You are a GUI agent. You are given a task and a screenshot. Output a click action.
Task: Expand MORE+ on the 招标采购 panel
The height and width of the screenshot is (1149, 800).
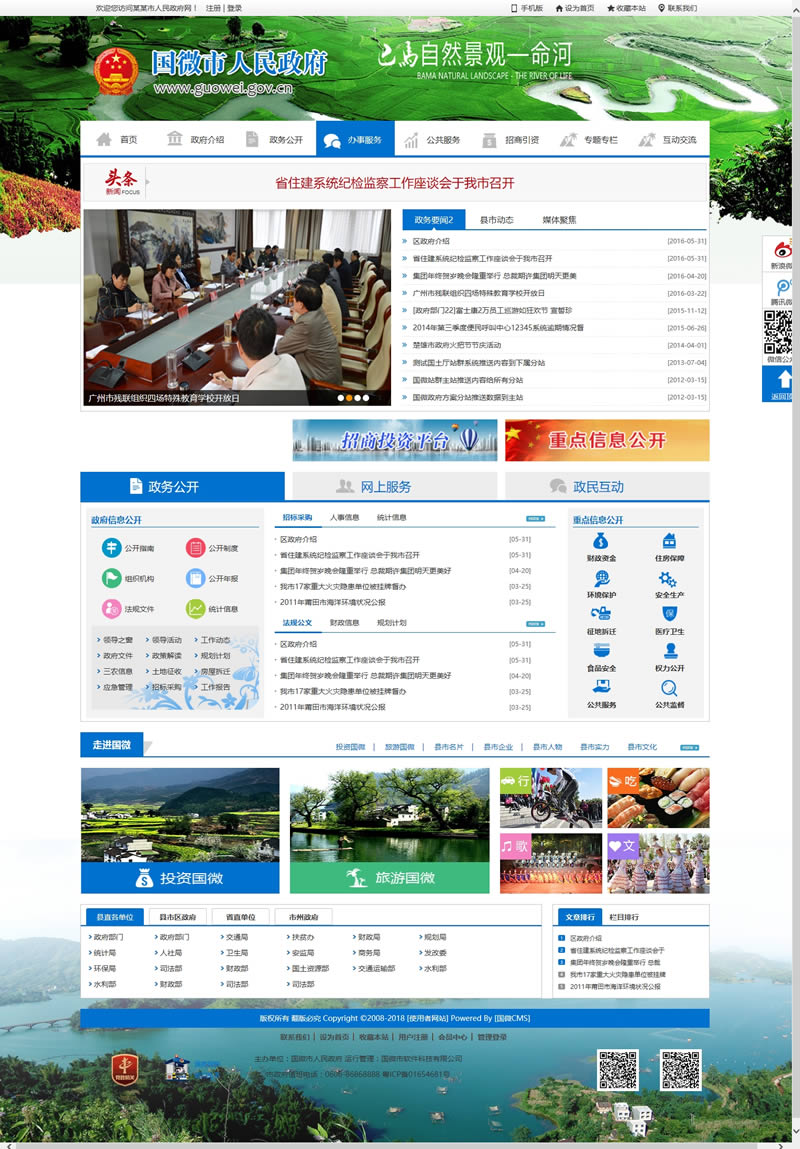point(536,518)
